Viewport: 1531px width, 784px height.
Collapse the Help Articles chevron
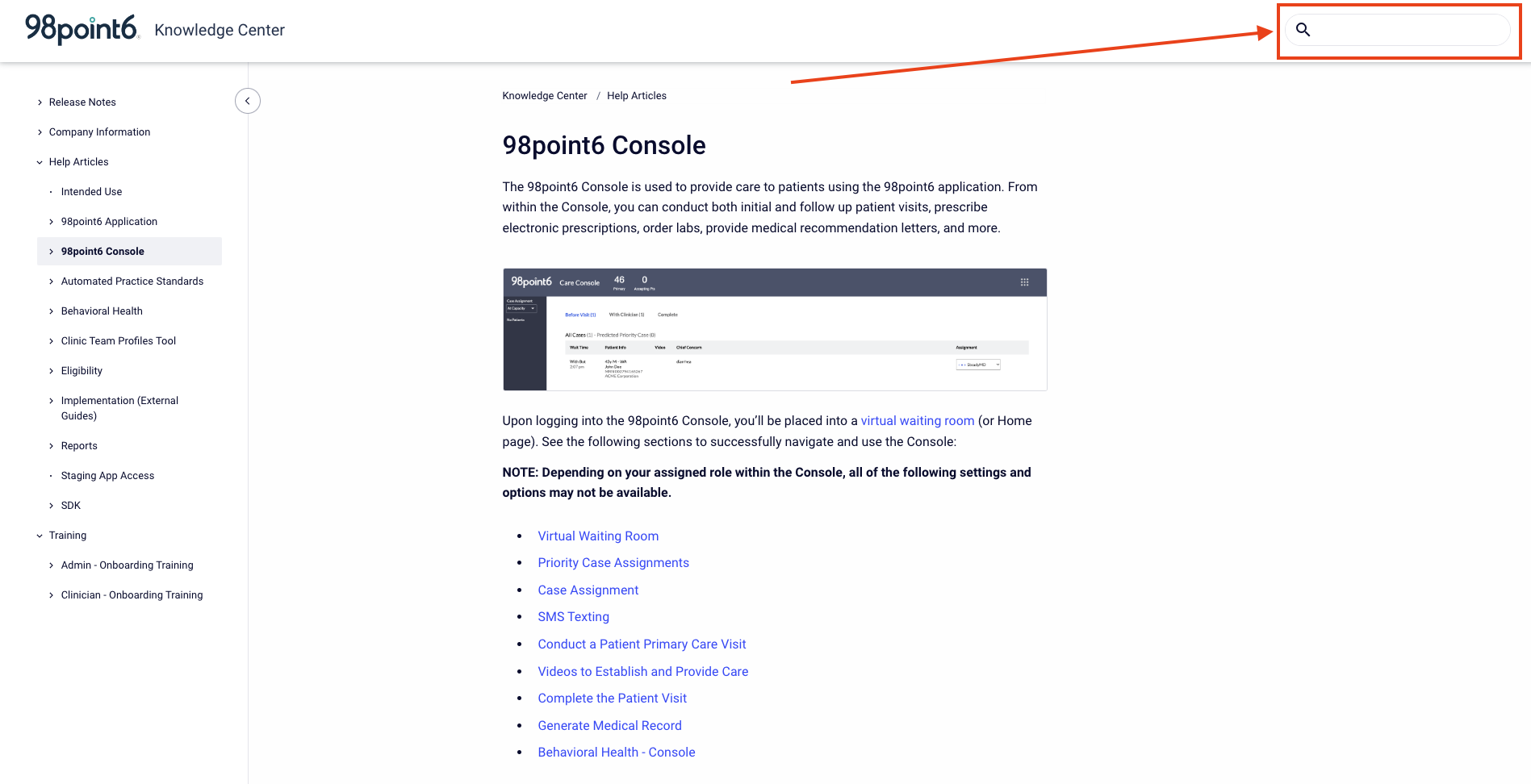pyautogui.click(x=40, y=162)
